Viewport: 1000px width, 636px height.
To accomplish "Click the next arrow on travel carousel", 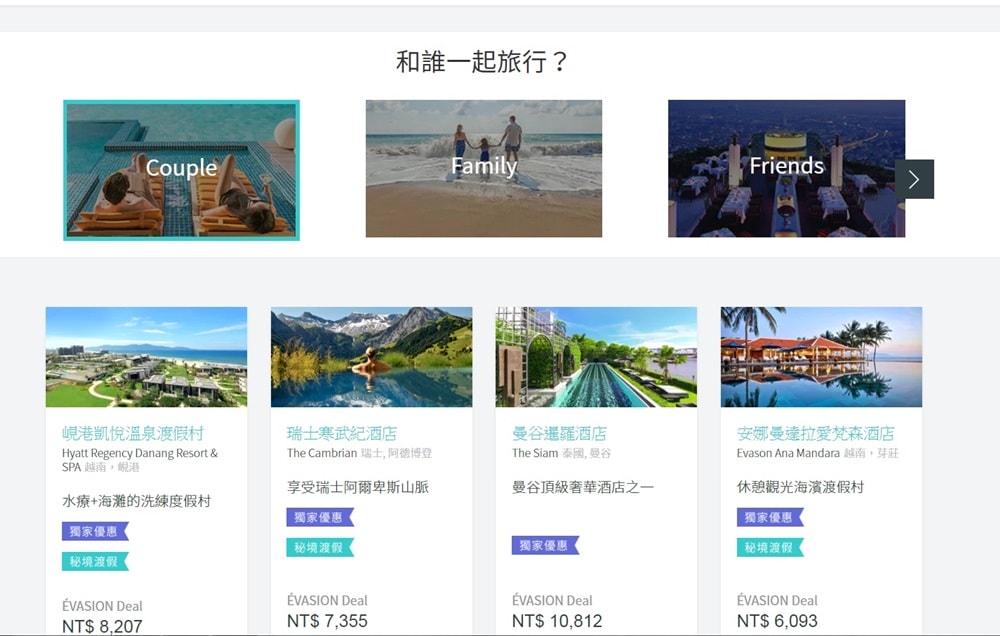I will [914, 179].
